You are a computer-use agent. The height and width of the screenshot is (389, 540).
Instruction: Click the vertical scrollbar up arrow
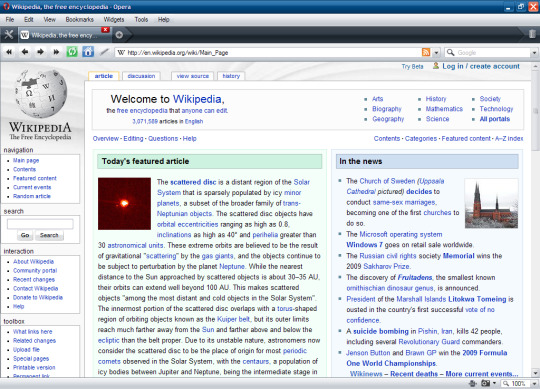click(x=535, y=66)
